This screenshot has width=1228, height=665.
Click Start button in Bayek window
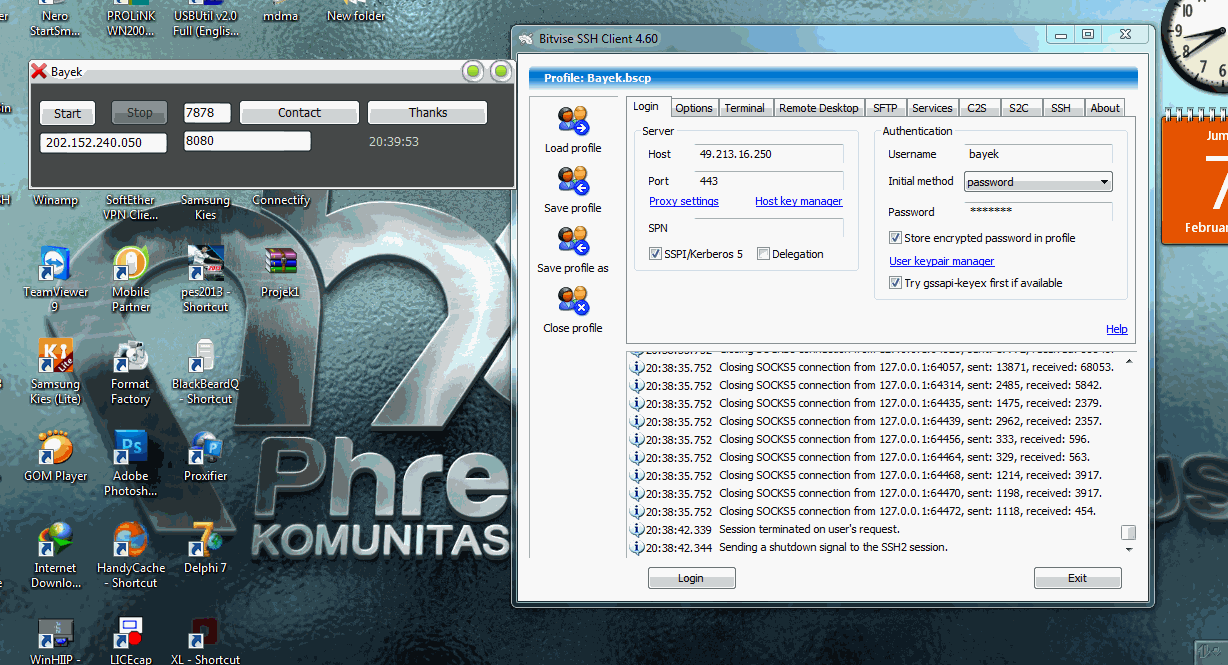[68, 113]
